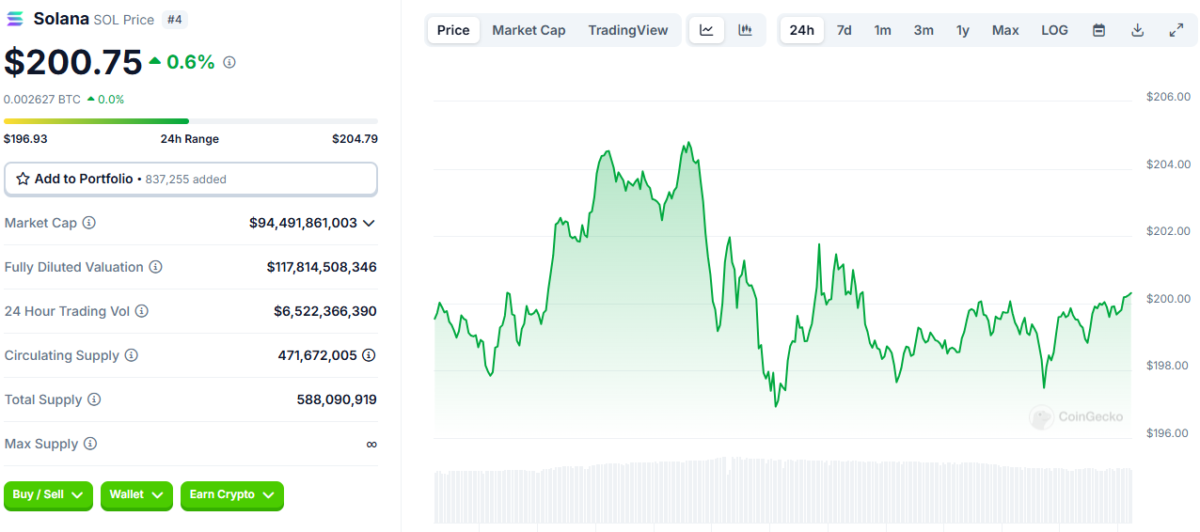Click info icon beside Fully Diluted Valuation
Screen dimensions: 1200x532
point(155,267)
